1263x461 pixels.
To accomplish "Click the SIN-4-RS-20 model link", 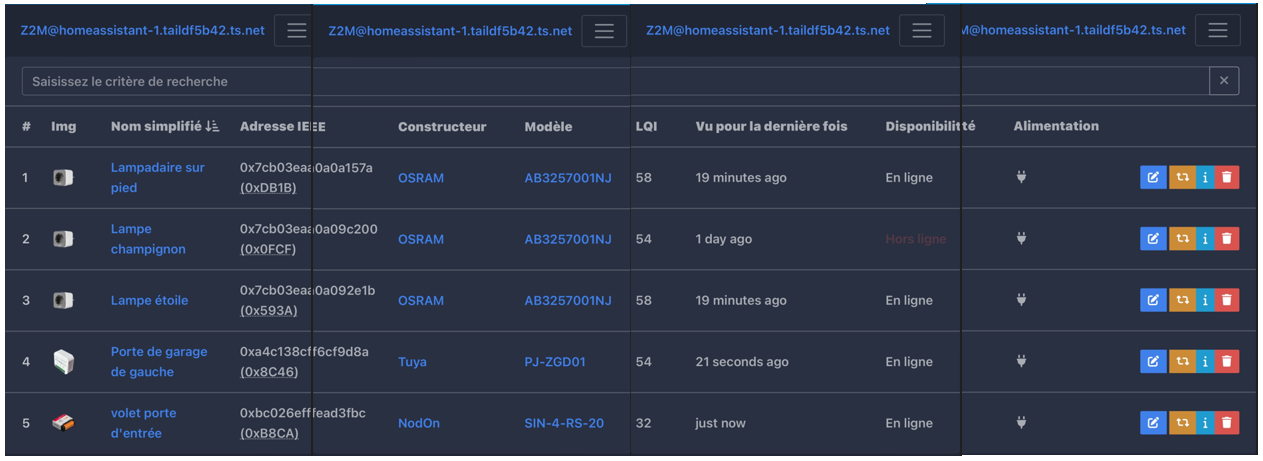I will coord(564,423).
